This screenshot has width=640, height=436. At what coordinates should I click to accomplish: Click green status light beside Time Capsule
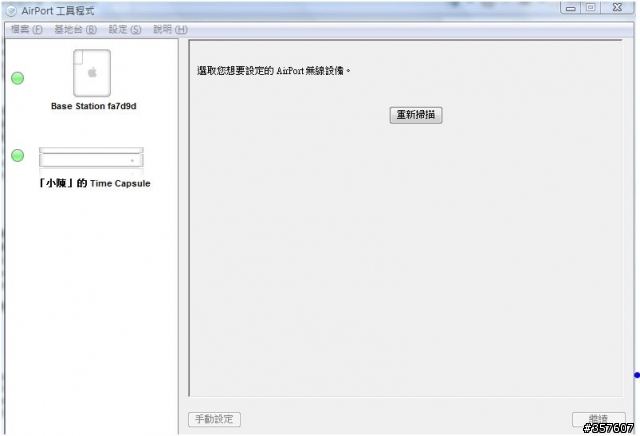coord(18,155)
